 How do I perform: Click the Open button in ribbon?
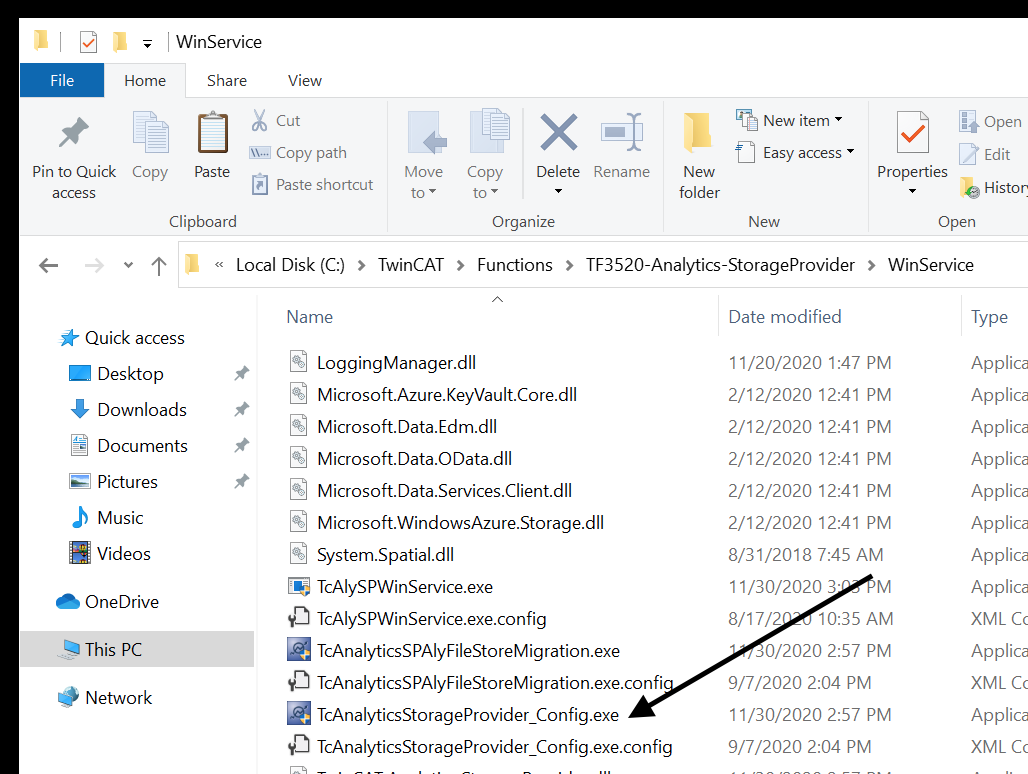991,122
